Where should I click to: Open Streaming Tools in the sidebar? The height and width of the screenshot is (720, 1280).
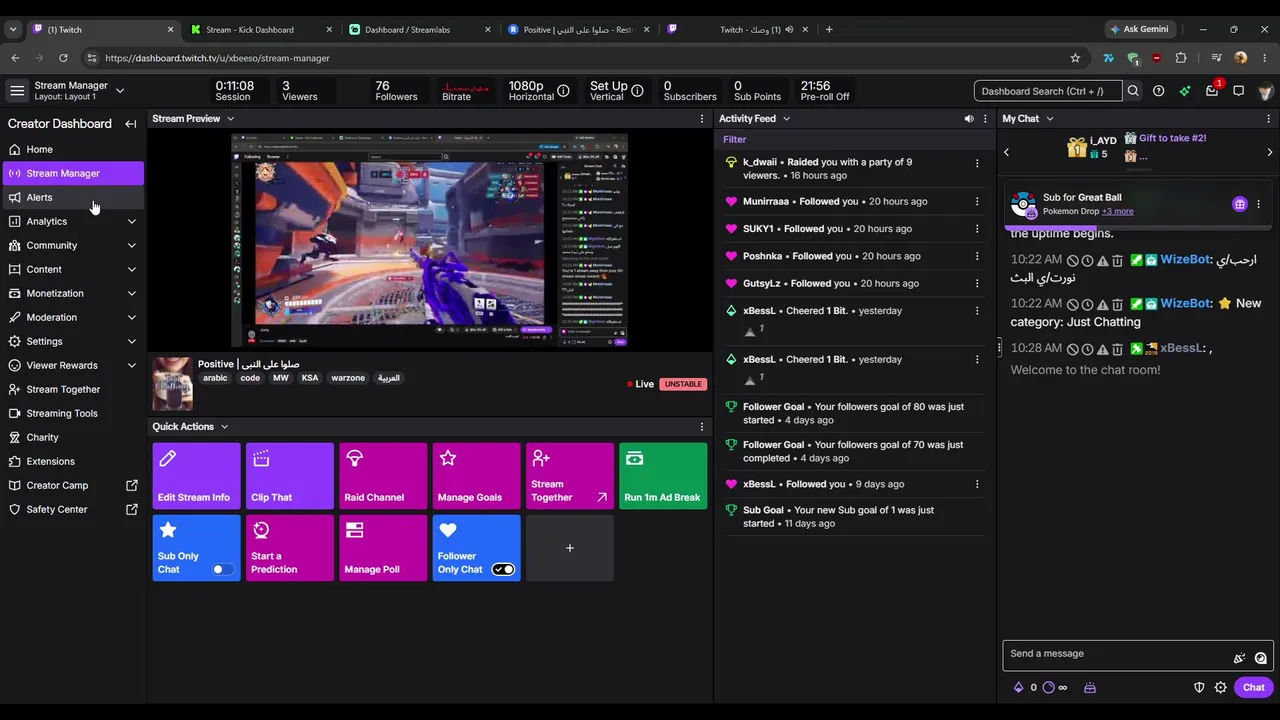click(72, 413)
